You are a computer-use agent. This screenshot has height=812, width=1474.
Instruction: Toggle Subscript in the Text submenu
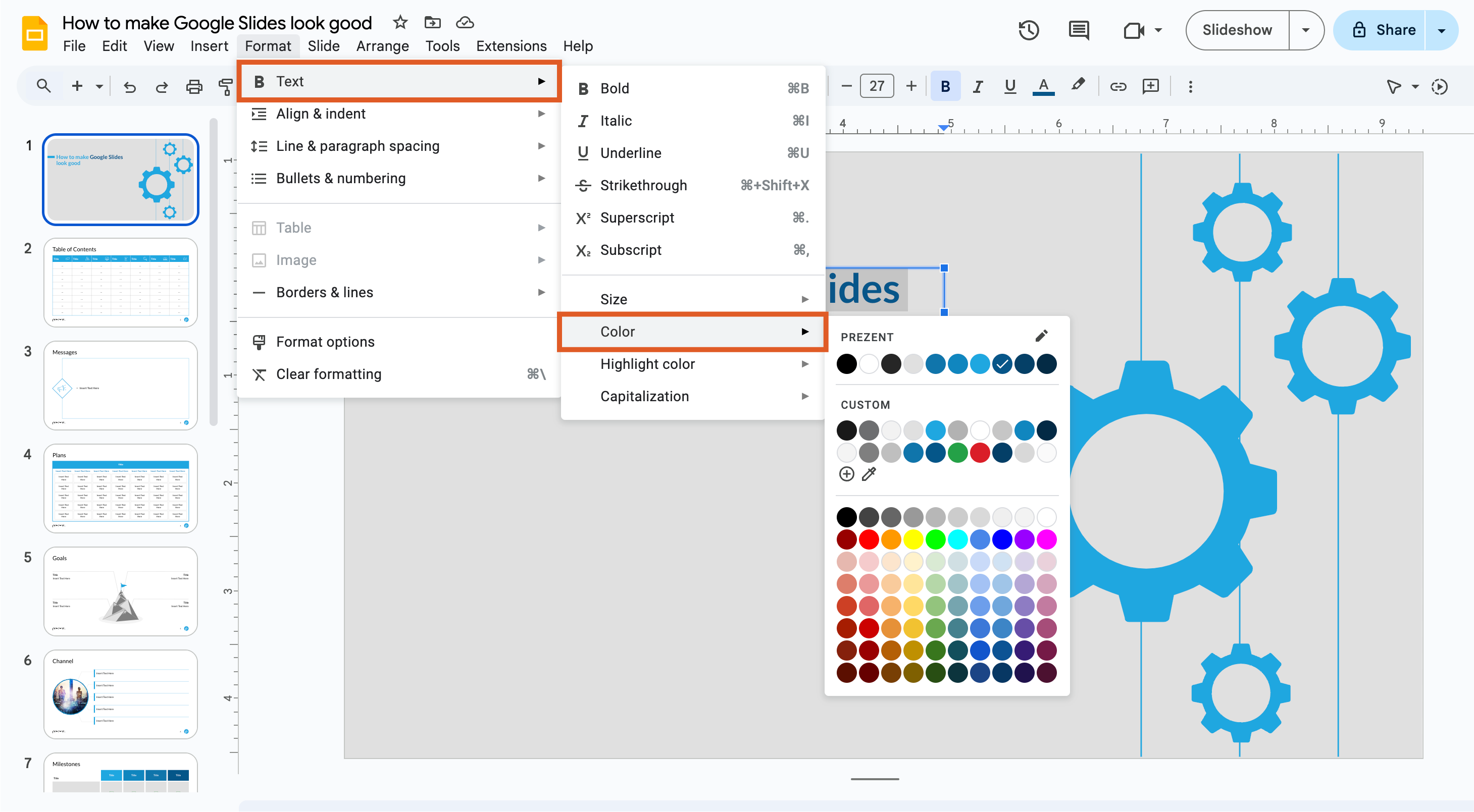click(x=693, y=250)
